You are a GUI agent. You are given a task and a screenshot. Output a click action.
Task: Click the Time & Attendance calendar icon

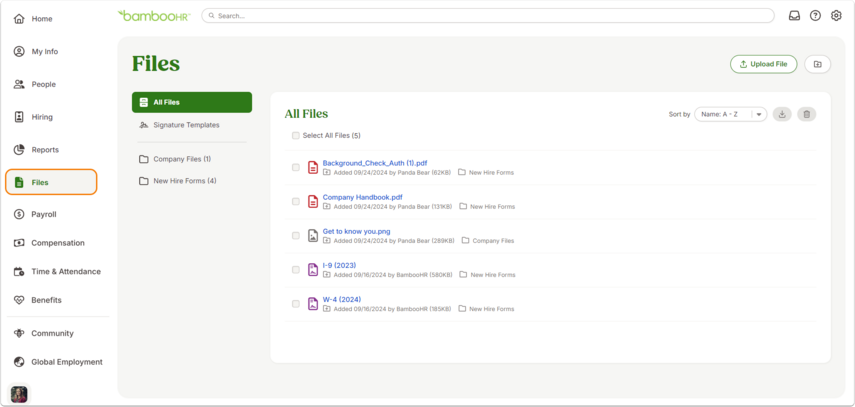19,271
